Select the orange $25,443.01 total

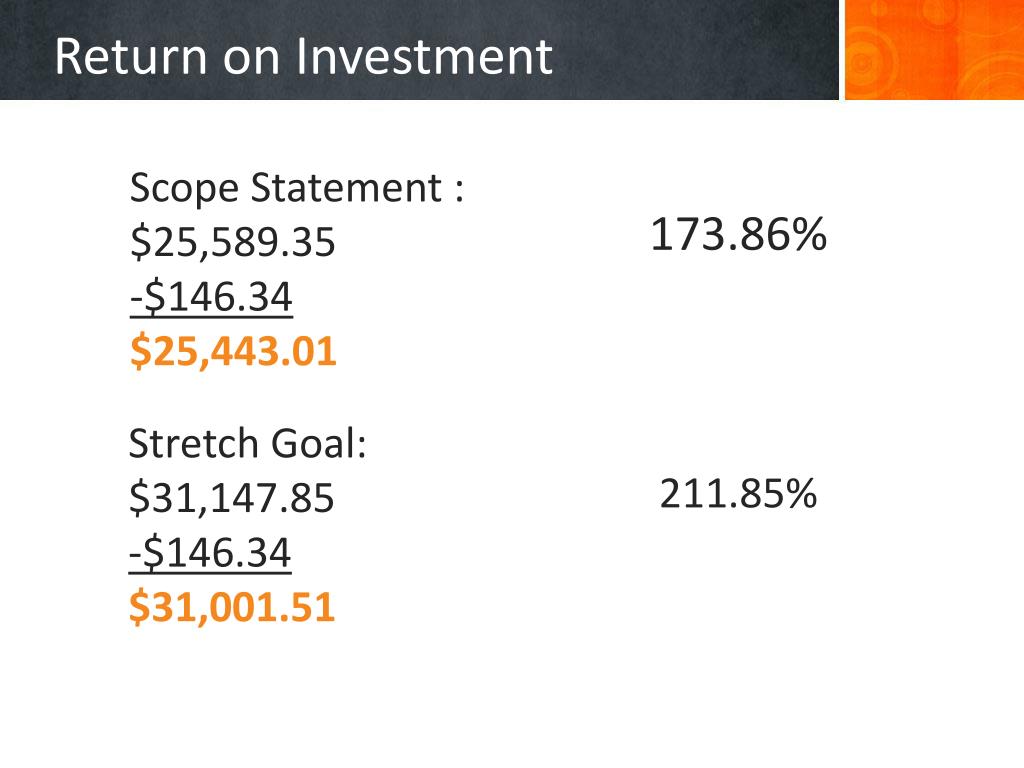pyautogui.click(x=233, y=351)
